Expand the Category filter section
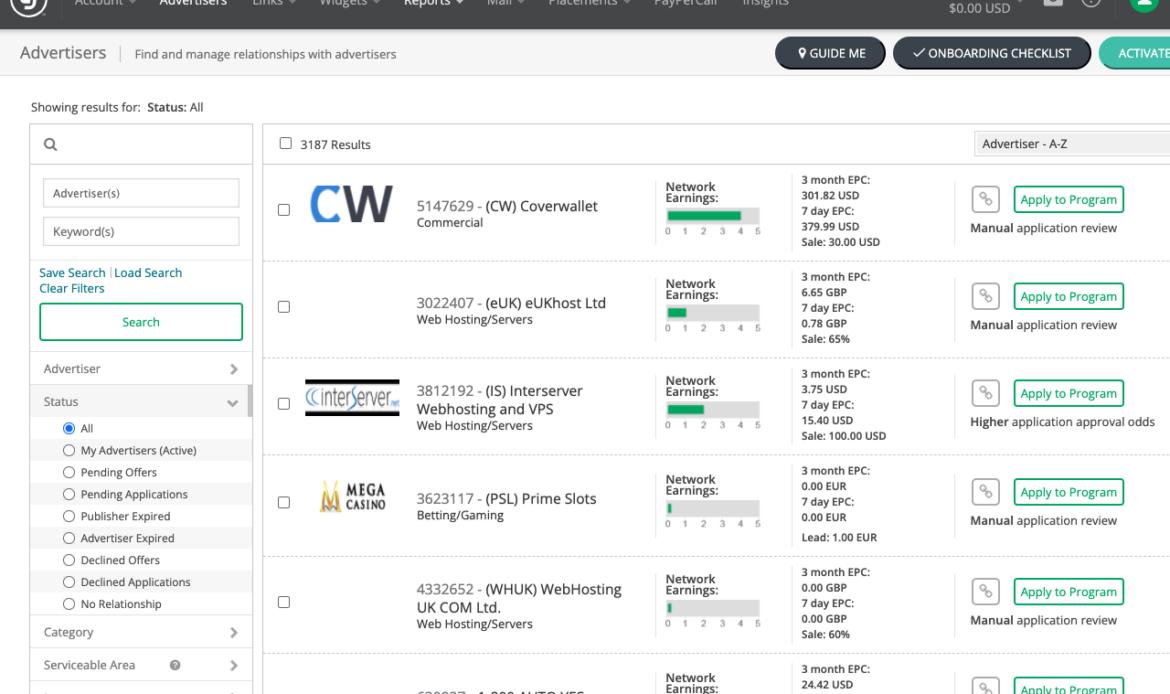Image resolution: width=1170 pixels, height=694 pixels. pyautogui.click(x=140, y=632)
